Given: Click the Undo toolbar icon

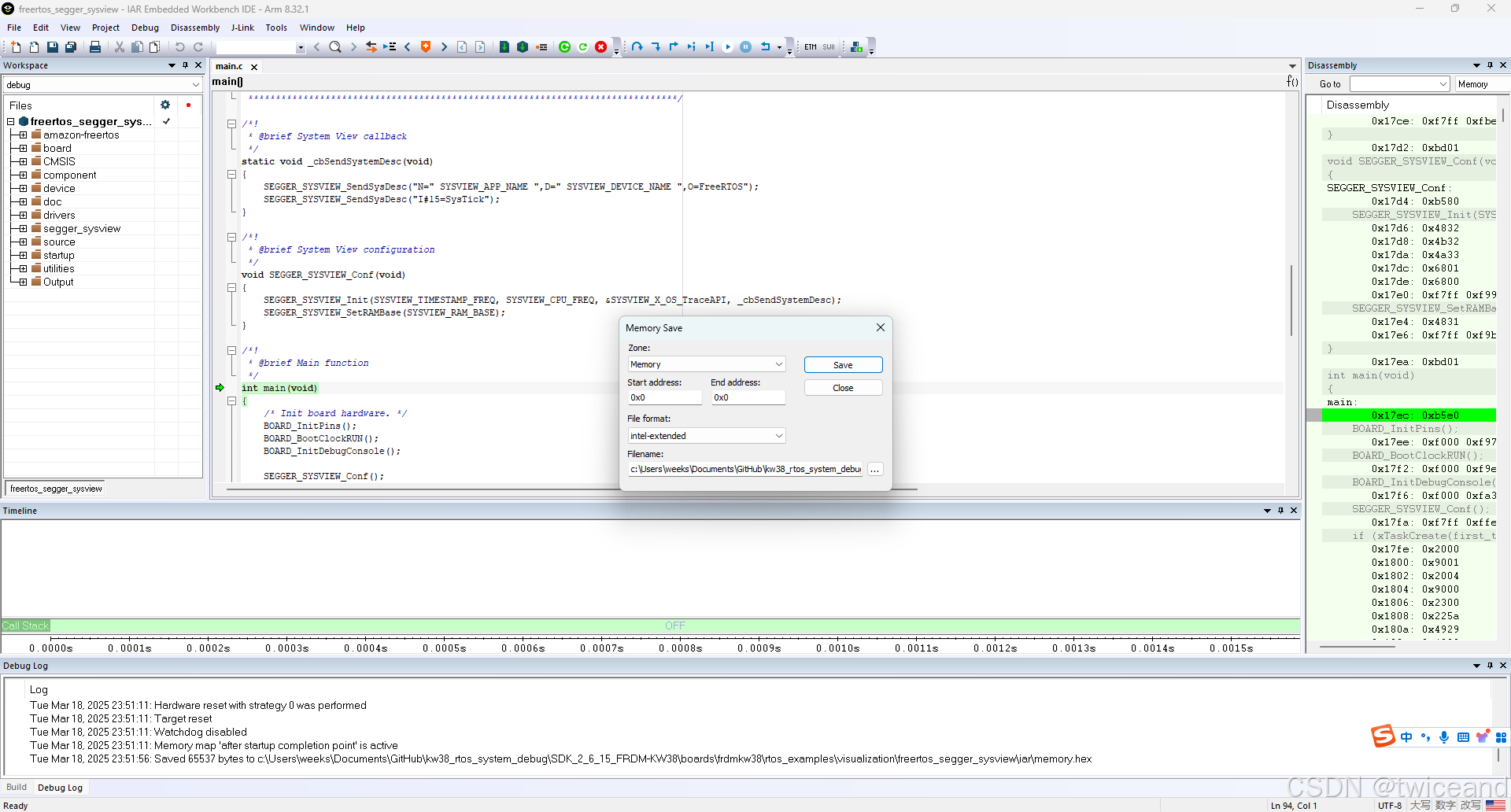Looking at the screenshot, I should pos(180,47).
